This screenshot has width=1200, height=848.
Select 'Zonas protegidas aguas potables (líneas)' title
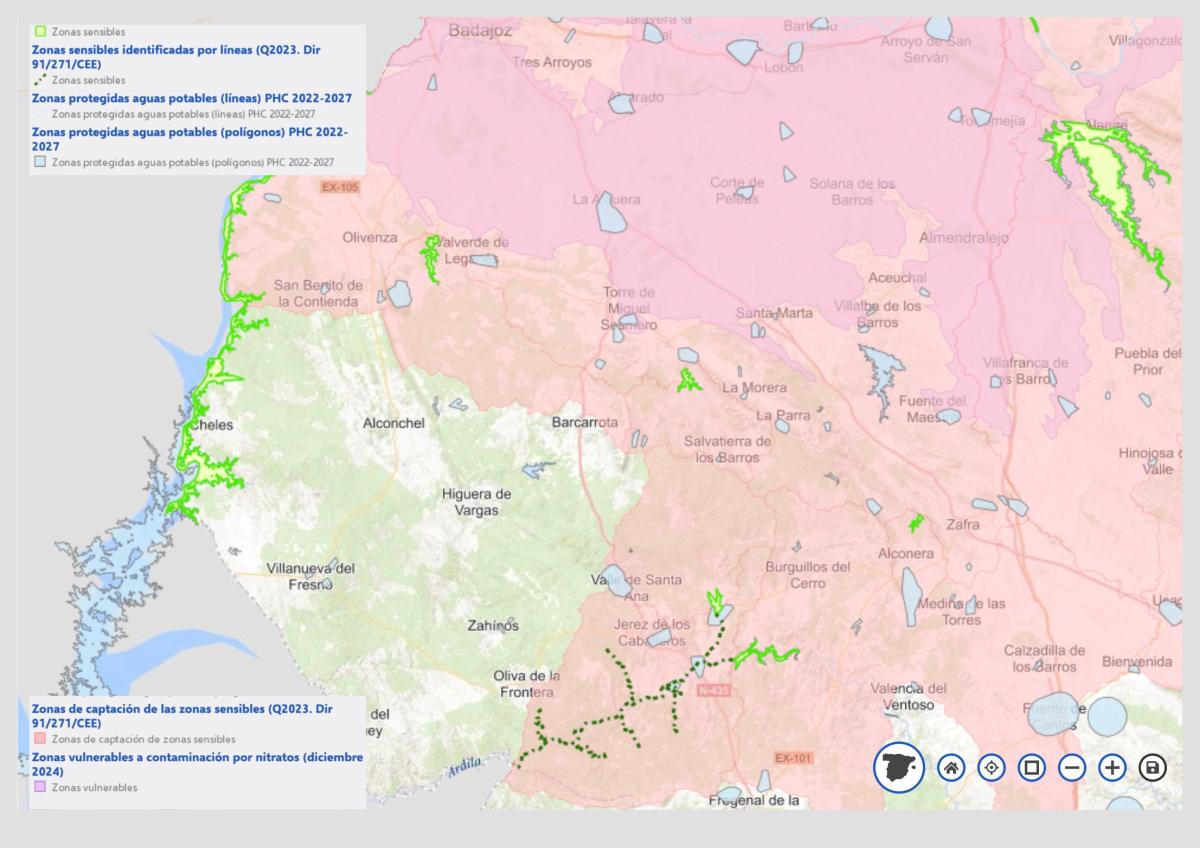point(191,98)
